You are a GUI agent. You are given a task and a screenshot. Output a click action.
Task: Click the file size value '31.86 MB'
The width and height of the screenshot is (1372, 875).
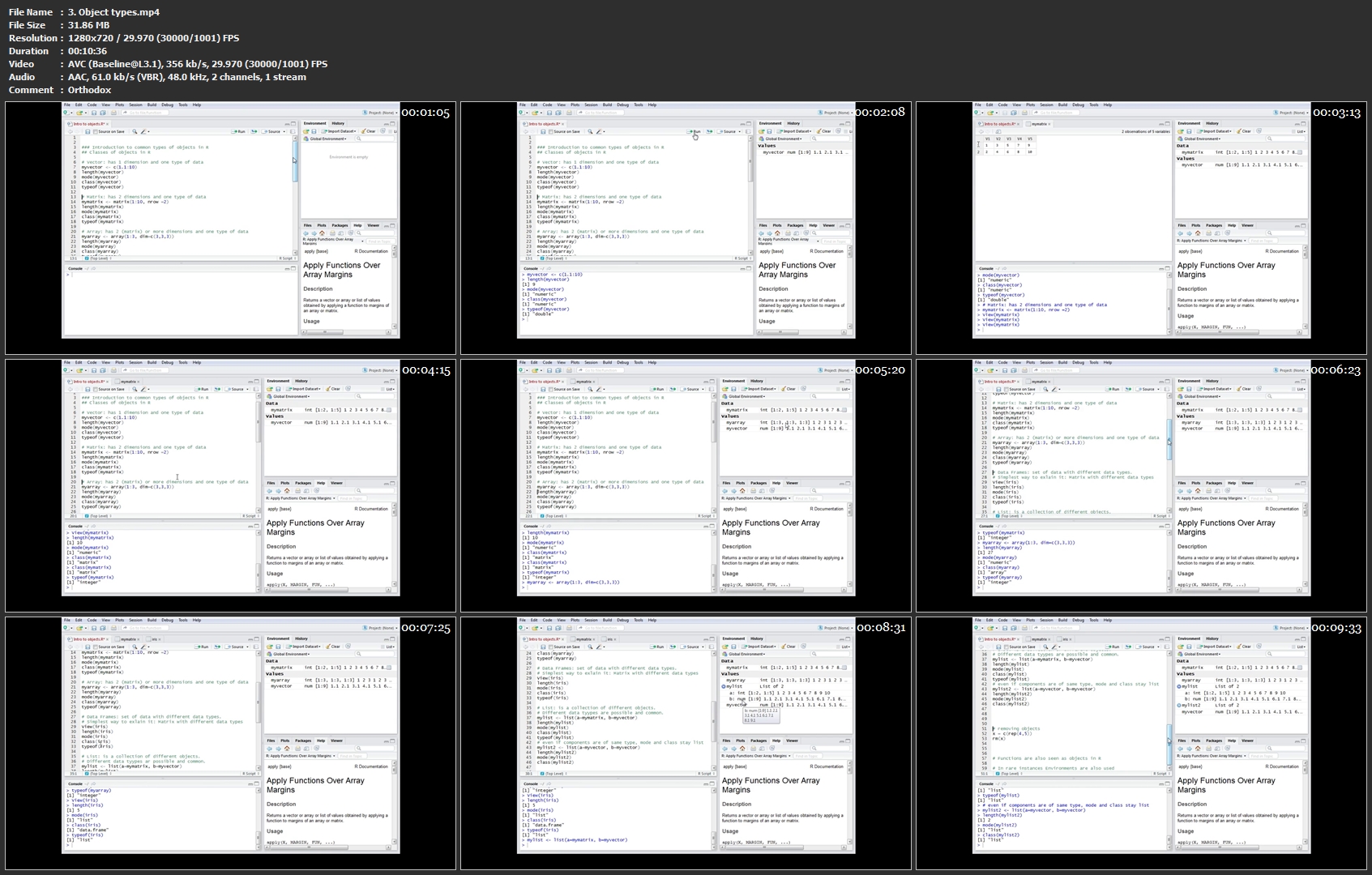coord(88,25)
